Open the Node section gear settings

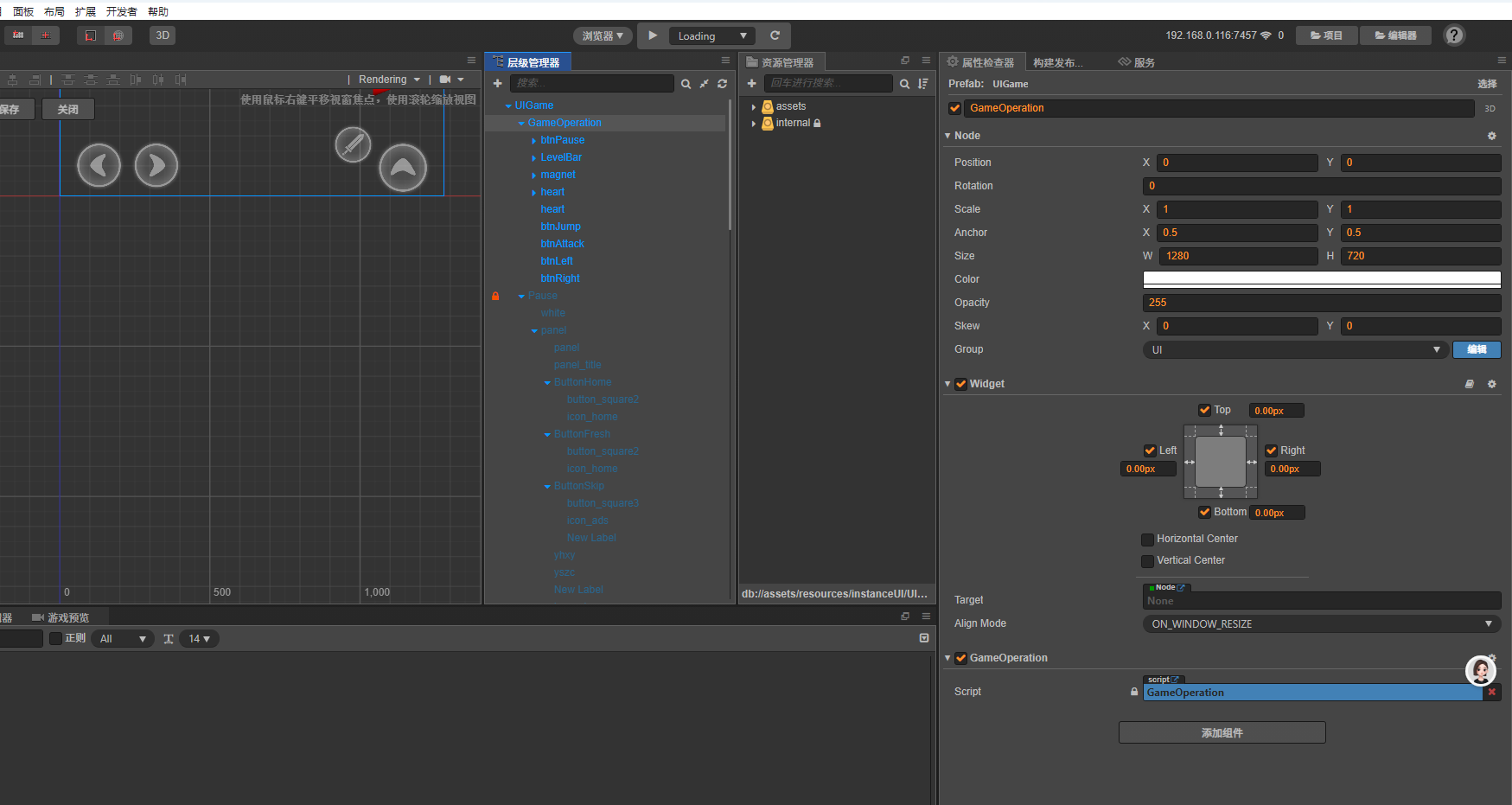tap(1491, 136)
